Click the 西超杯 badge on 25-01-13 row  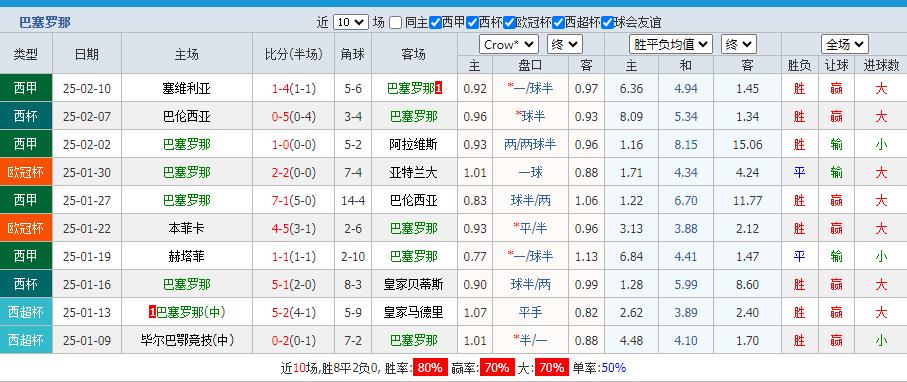tap(26, 312)
